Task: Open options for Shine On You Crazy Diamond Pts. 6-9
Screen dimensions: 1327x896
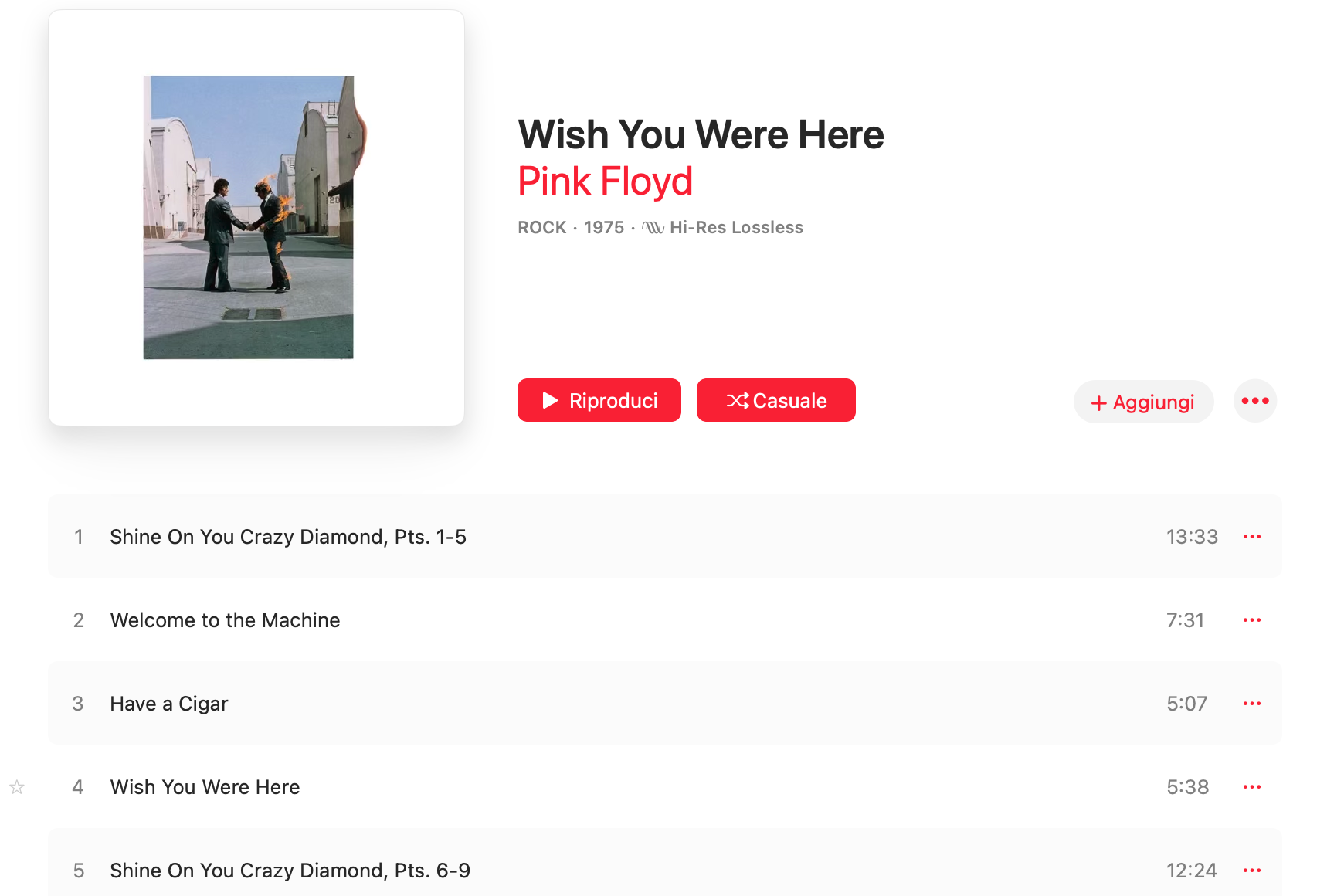Action: click(x=1252, y=870)
